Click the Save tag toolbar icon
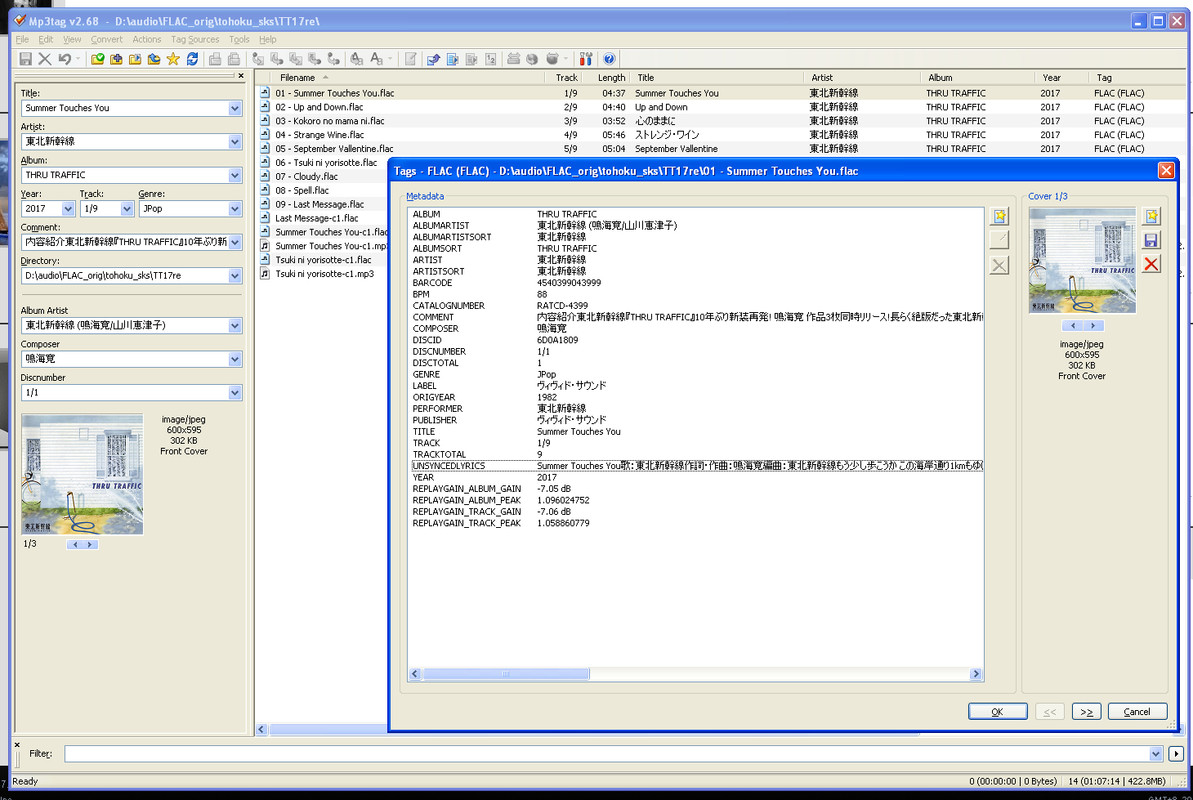 (x=26, y=59)
